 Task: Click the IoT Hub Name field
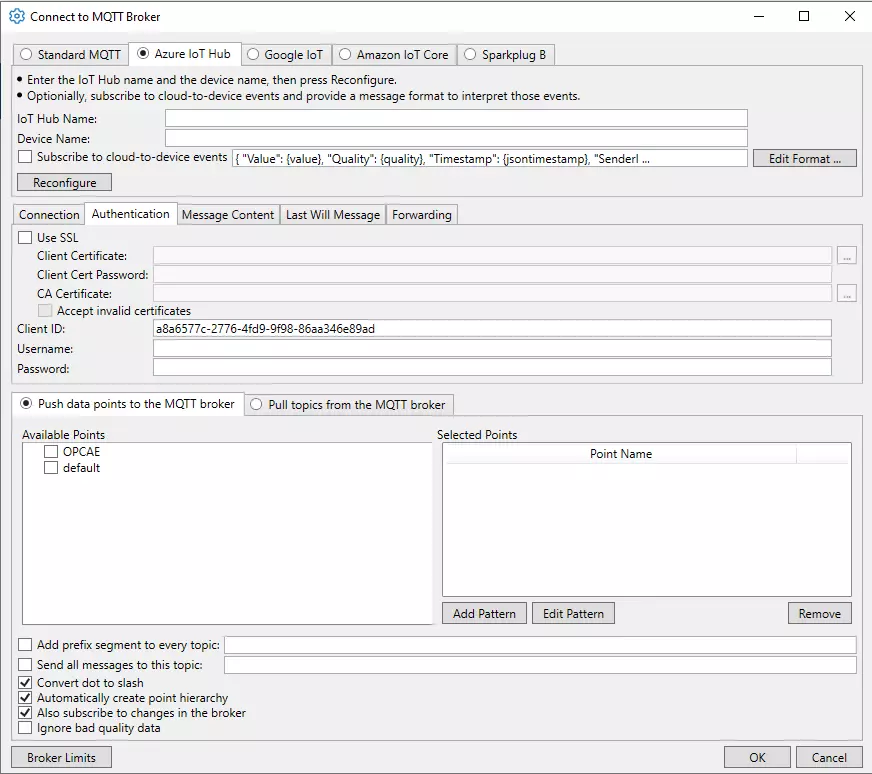coord(456,118)
